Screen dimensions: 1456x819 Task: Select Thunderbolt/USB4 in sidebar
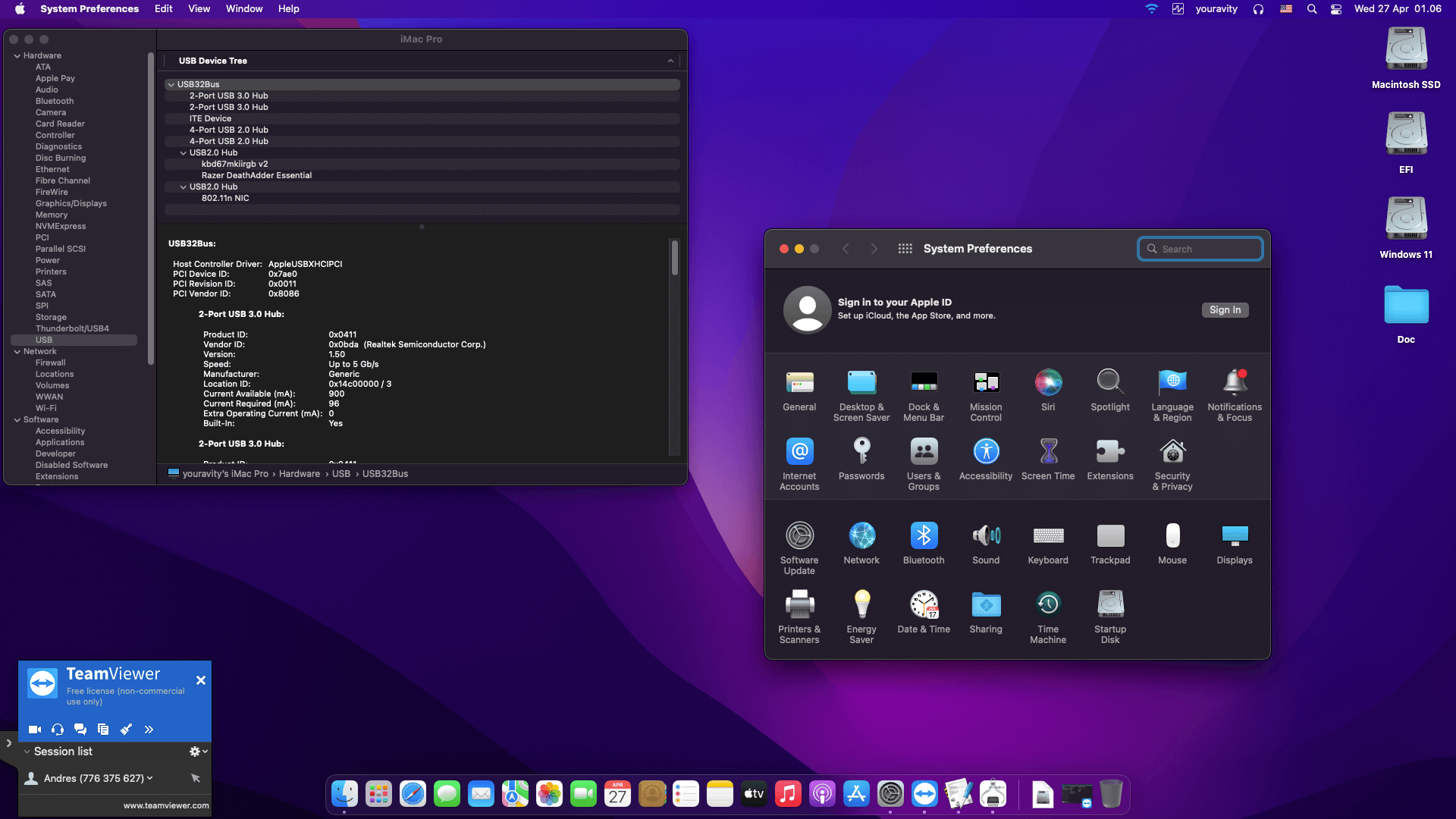(x=72, y=329)
